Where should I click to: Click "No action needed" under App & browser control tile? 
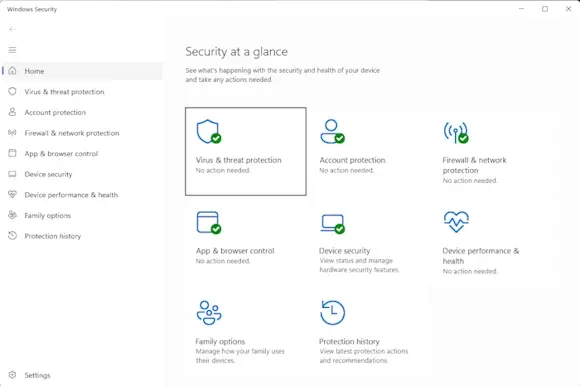[223, 261]
